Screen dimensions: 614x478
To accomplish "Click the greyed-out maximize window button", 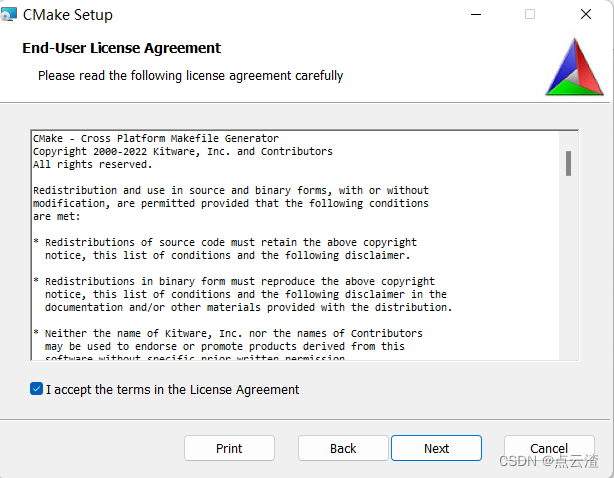I will point(530,15).
